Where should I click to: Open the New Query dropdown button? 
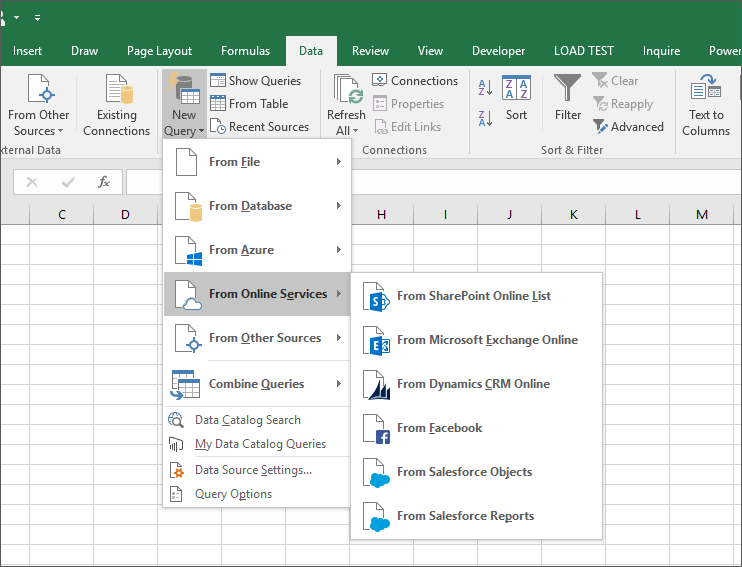coord(184,104)
